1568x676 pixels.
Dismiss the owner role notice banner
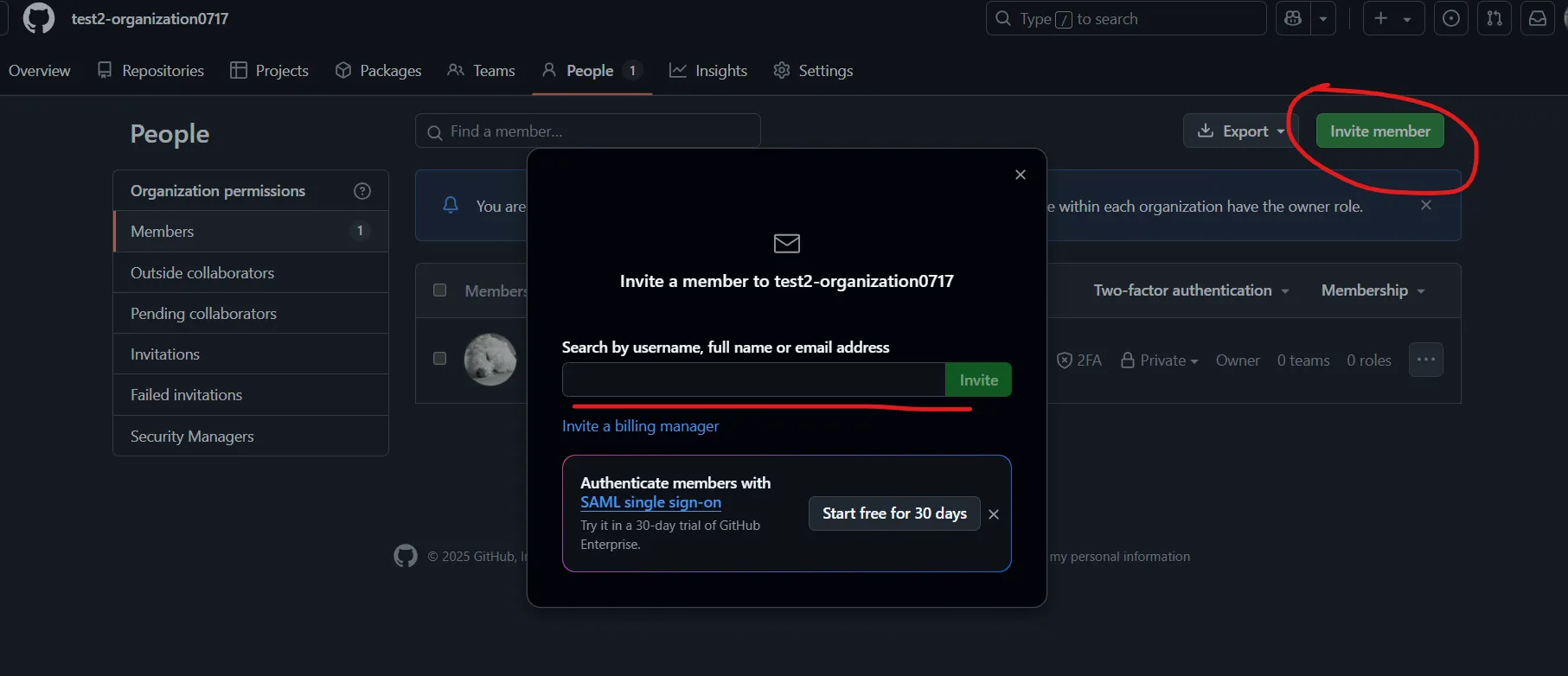(1426, 205)
